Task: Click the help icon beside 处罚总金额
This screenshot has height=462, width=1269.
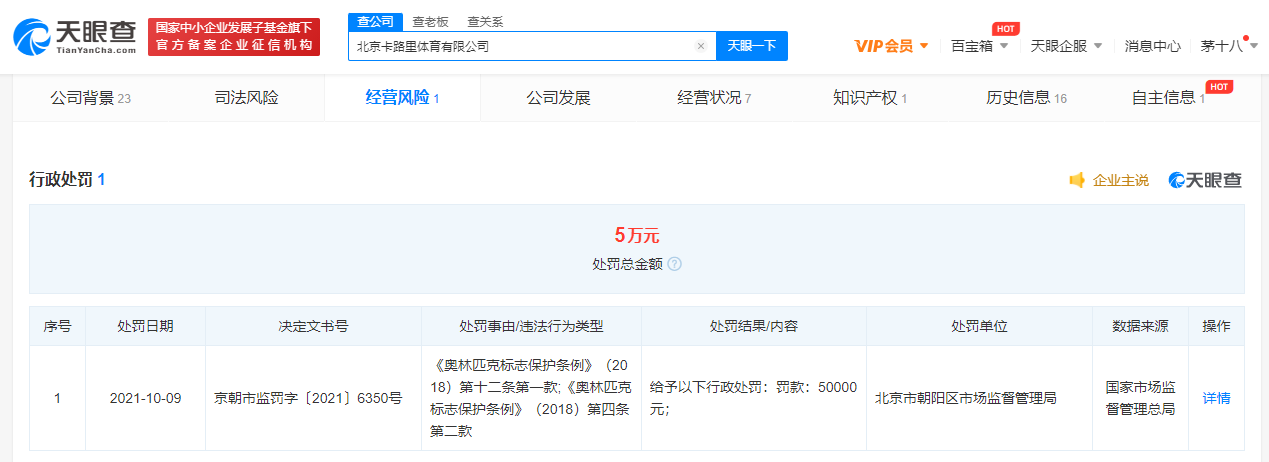Action: [674, 264]
